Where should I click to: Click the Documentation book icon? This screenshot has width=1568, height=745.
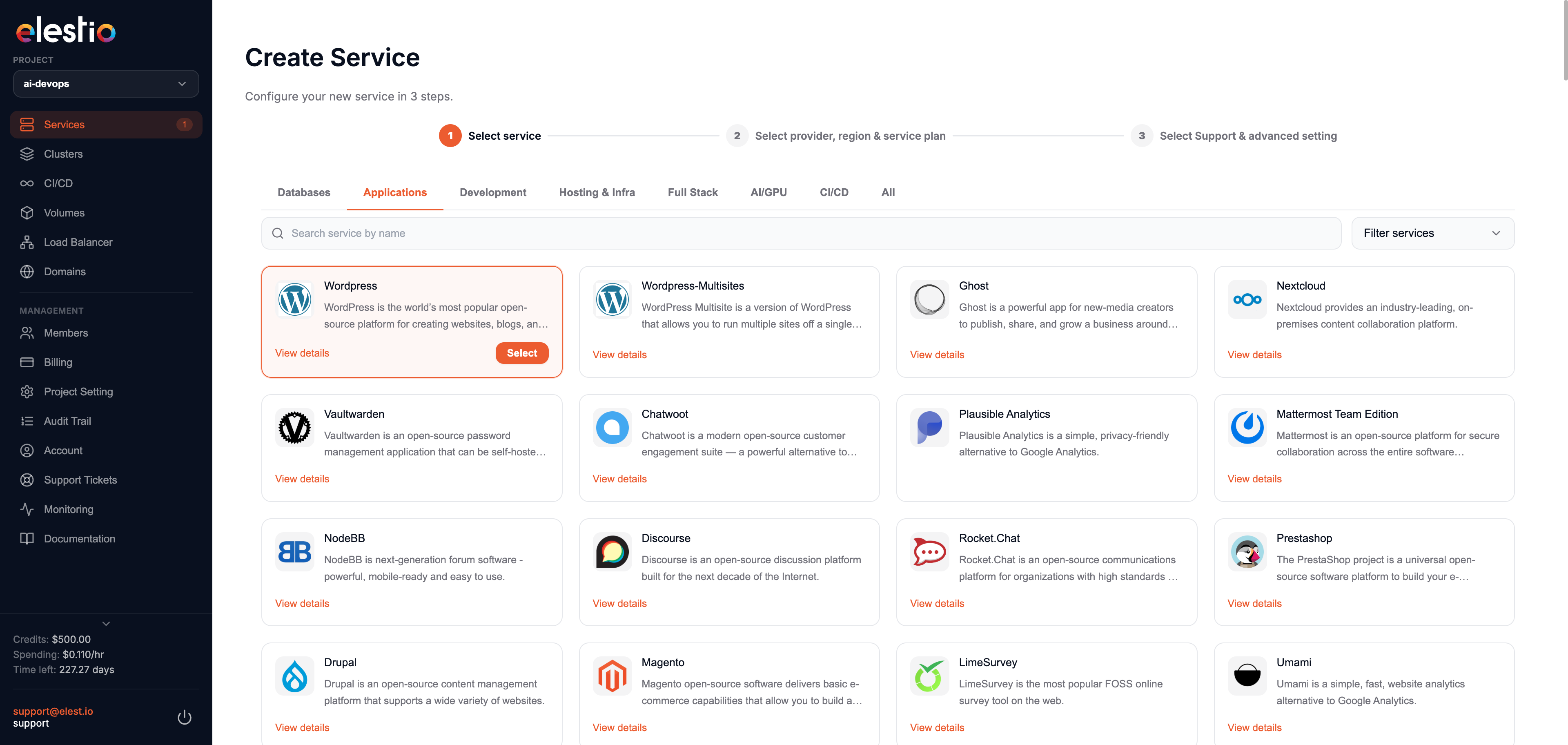point(27,539)
